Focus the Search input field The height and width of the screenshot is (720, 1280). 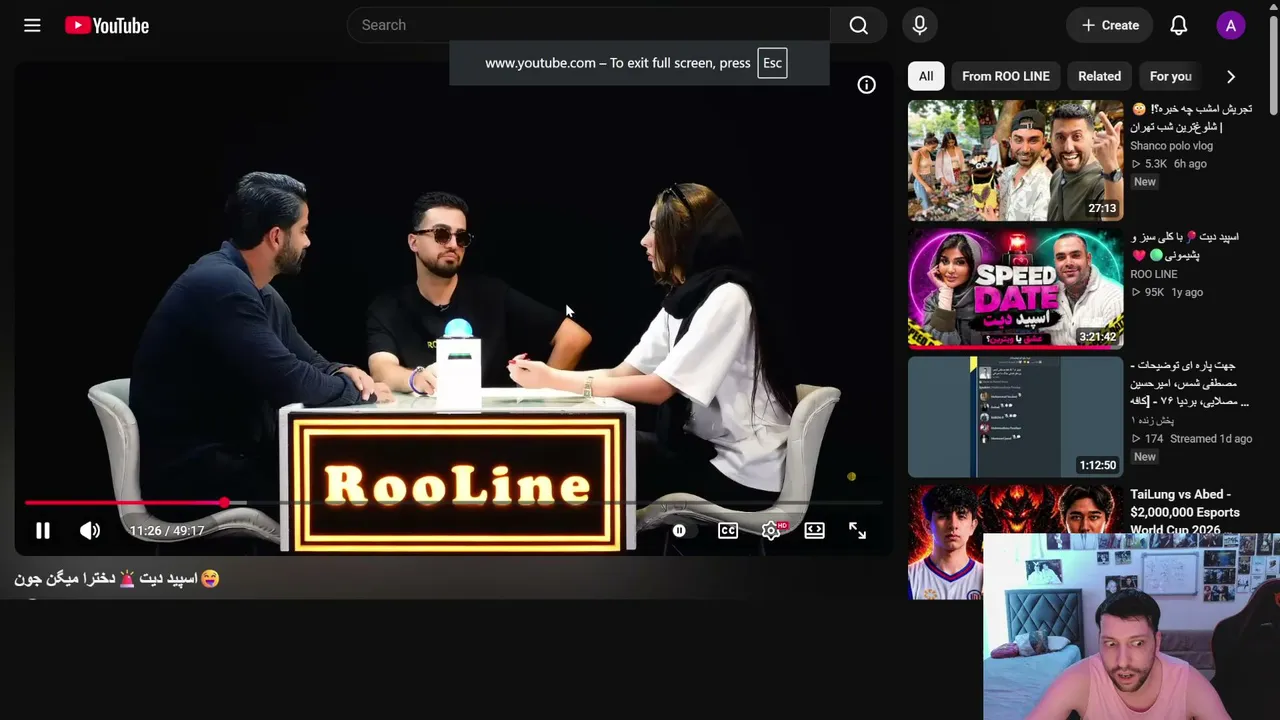pyautogui.click(x=589, y=25)
